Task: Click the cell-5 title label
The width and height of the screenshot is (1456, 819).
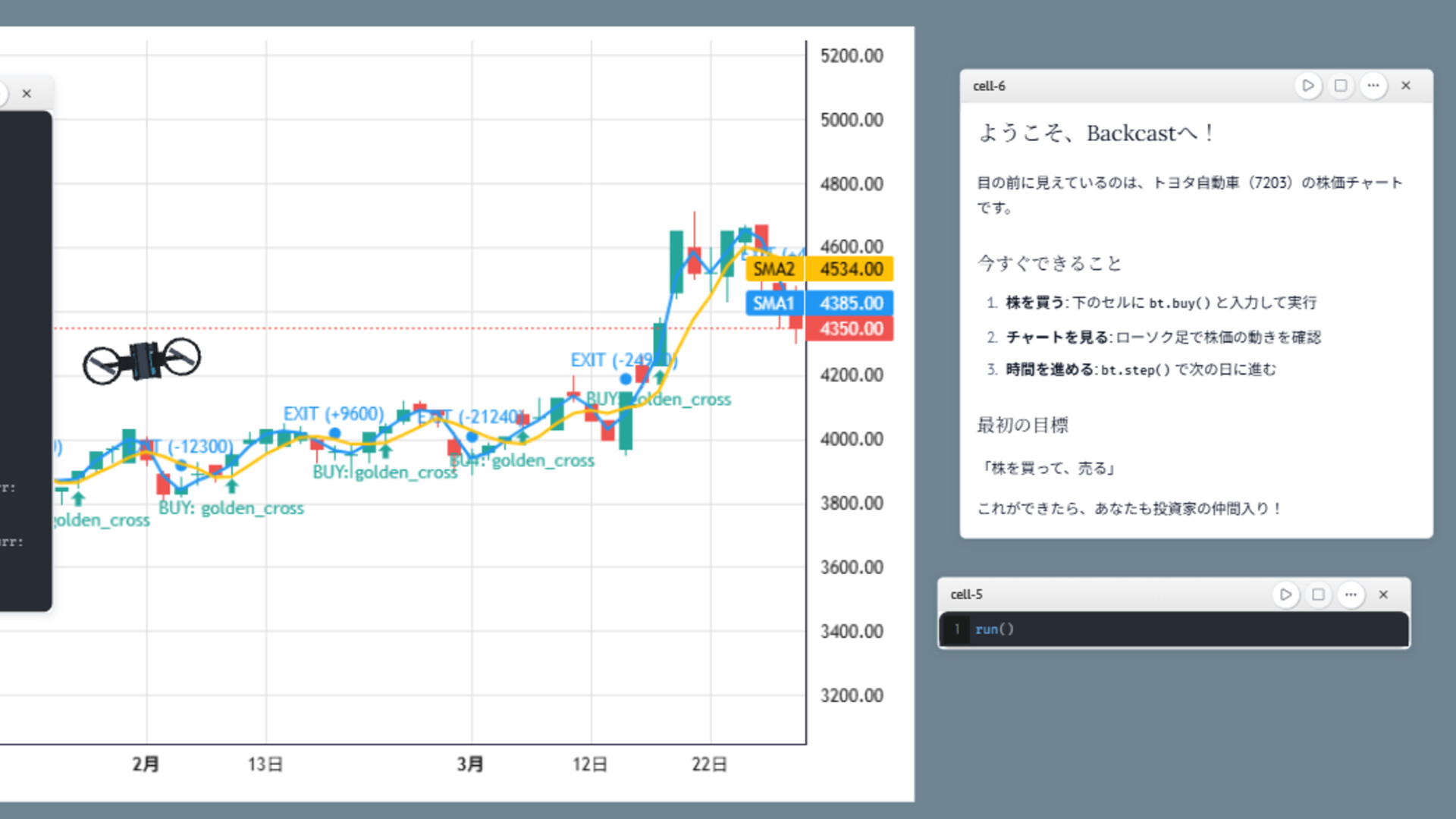Action: 966,595
